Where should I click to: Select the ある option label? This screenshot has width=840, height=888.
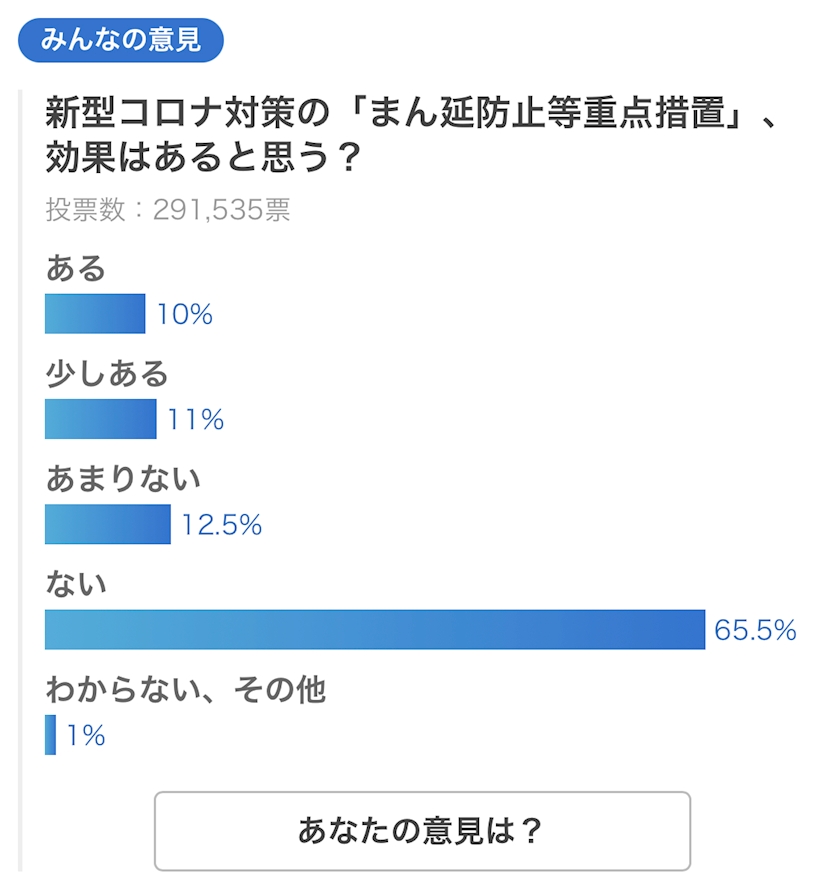[x=76, y=268]
